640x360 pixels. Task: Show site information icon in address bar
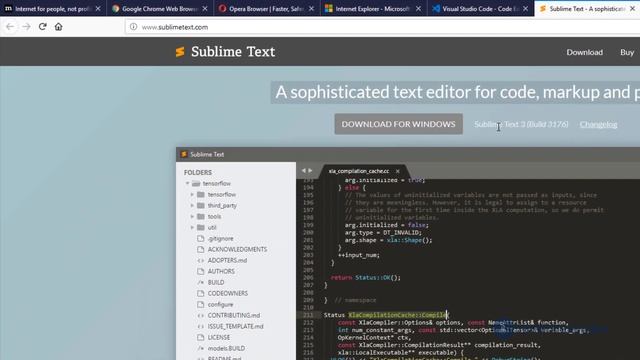click(x=133, y=27)
